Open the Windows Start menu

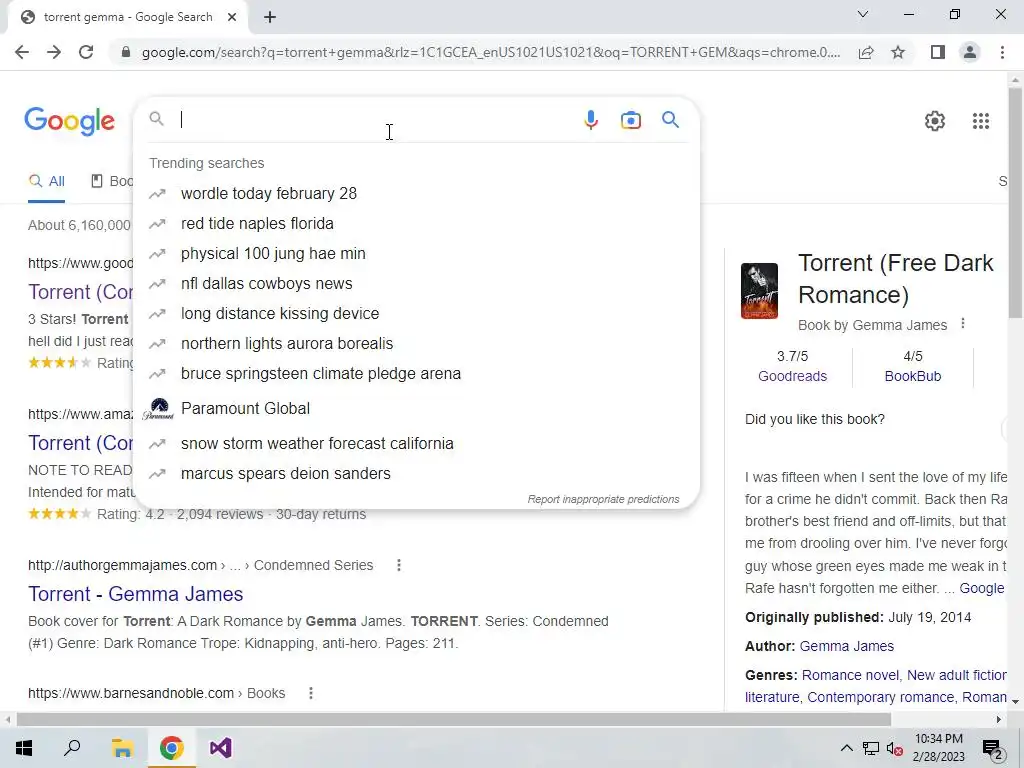[x=24, y=748]
